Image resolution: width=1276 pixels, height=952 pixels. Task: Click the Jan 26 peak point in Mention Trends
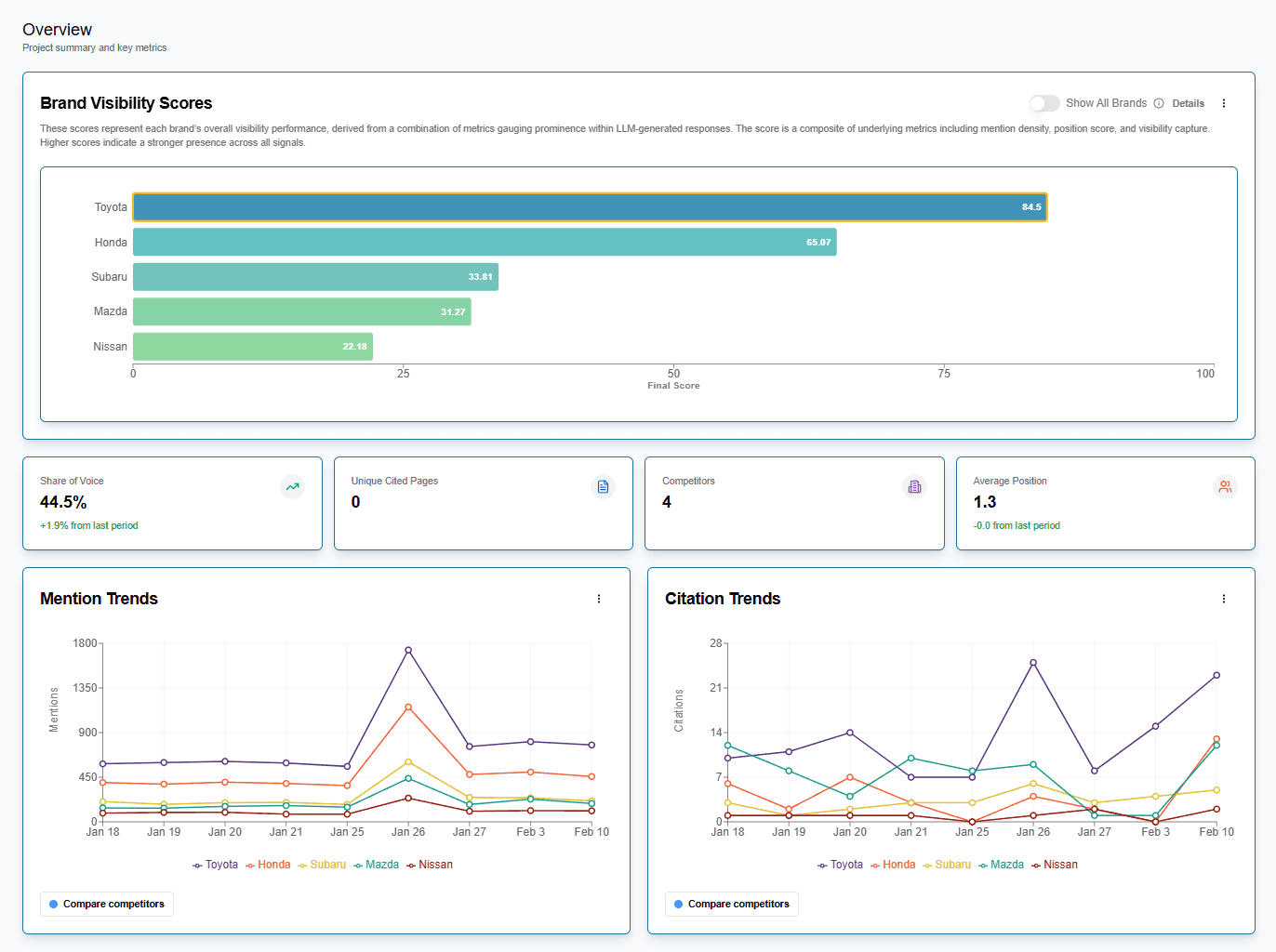(407, 652)
